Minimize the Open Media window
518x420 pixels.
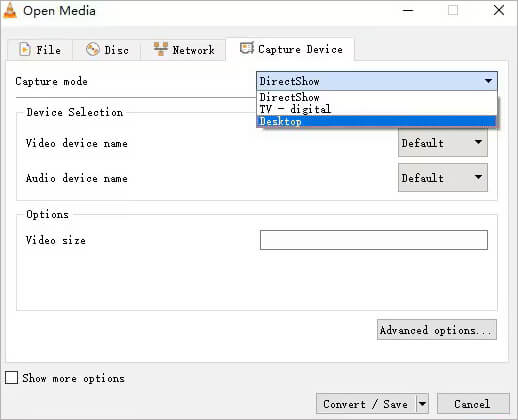click(408, 10)
